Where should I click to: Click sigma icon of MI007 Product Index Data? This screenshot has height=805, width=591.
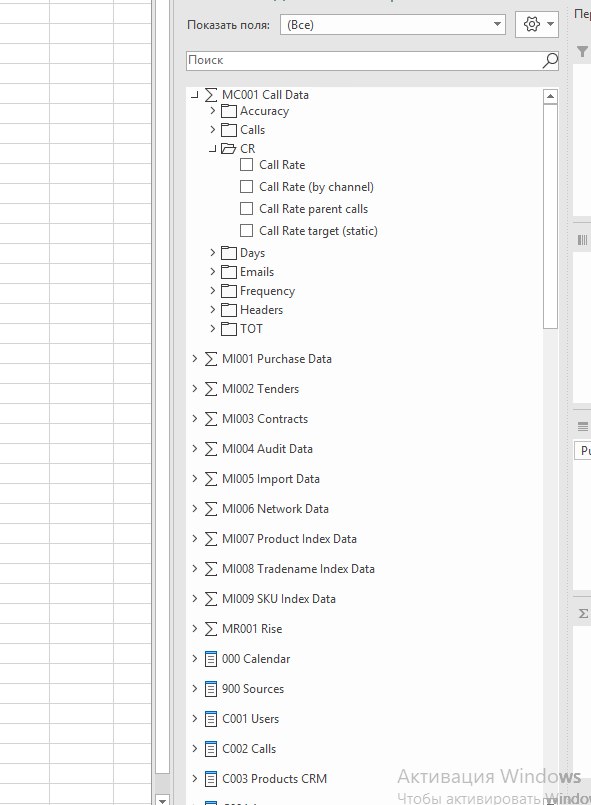click(211, 539)
